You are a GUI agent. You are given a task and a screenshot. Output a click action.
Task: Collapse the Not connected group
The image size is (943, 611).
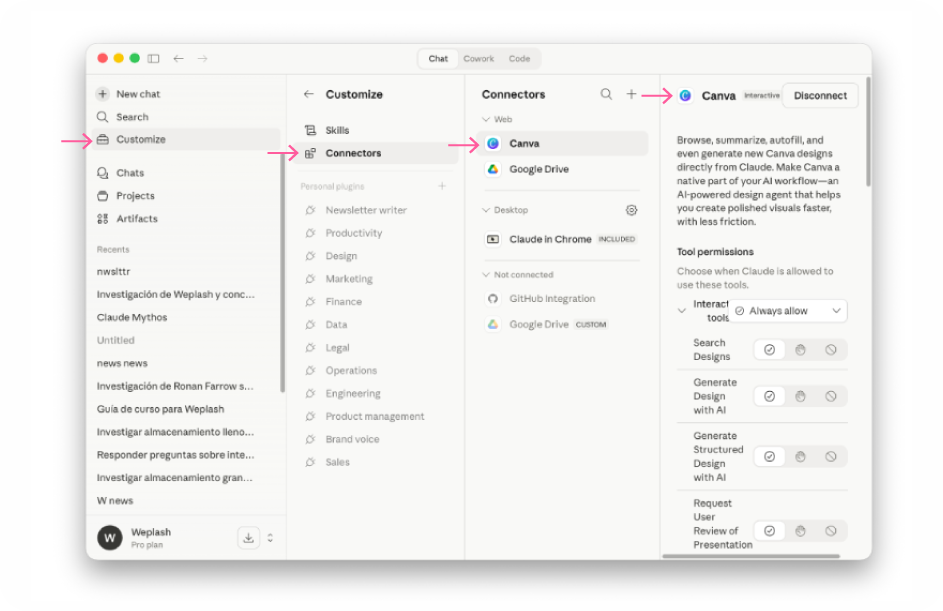[486, 275]
